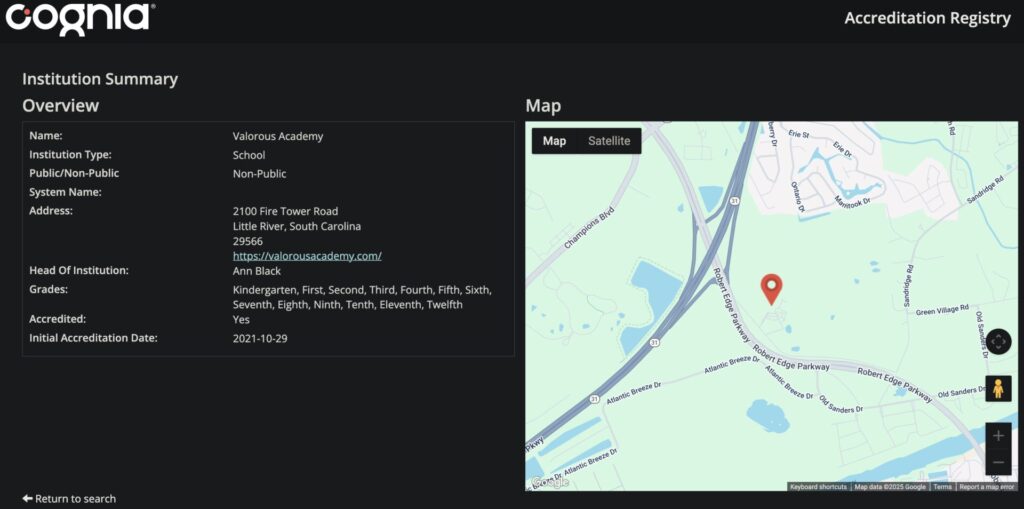Click Green Village Rd label on map
The height and width of the screenshot is (509, 1024).
[x=942, y=312]
